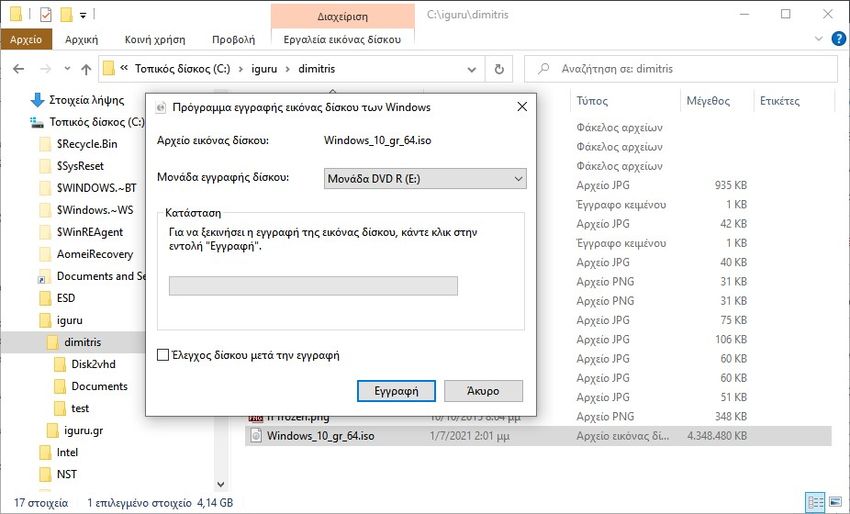Select the Intel folder
Screen dimensions: 850x514
coord(67,452)
